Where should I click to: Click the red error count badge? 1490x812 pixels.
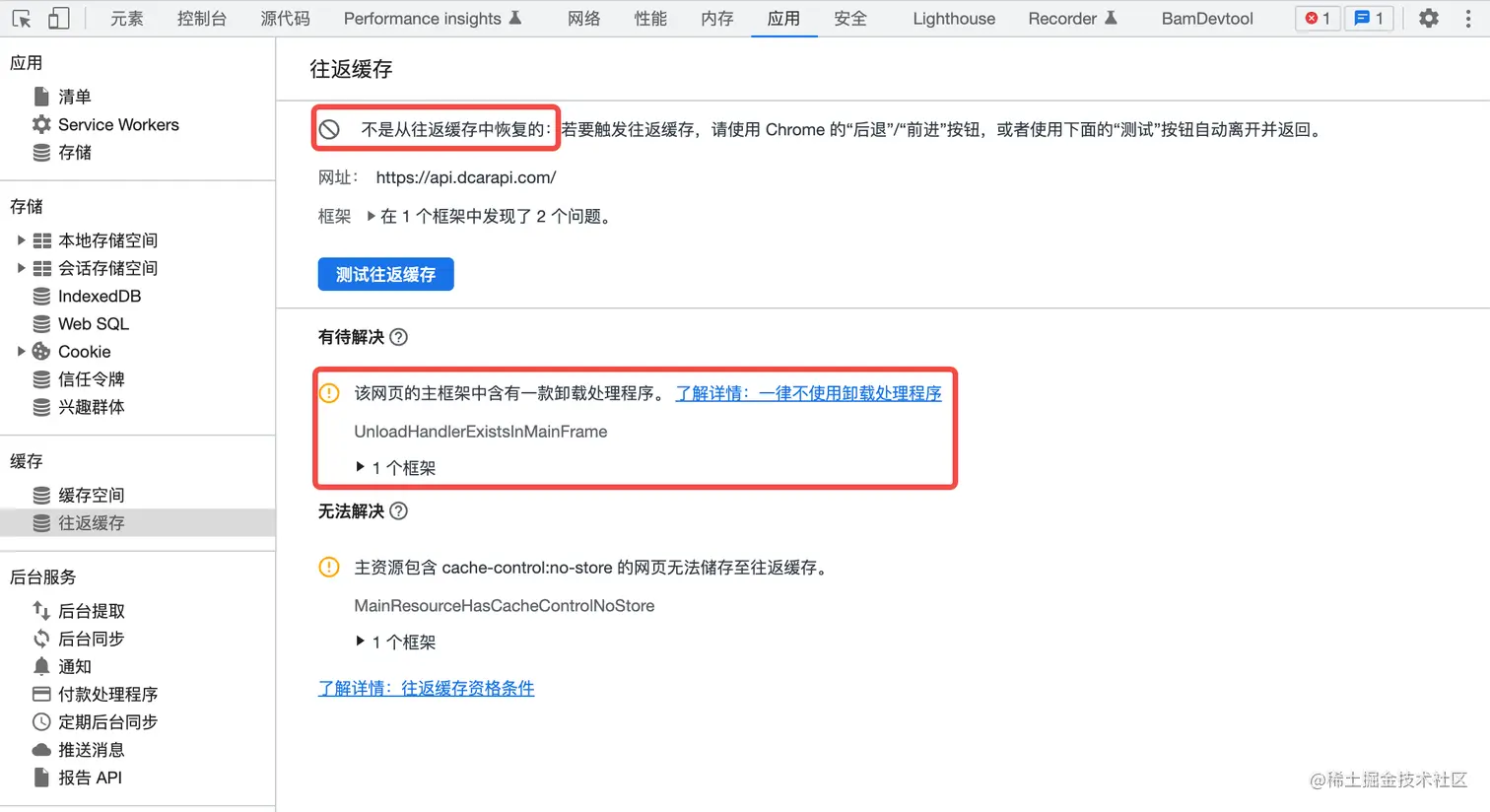tap(1318, 18)
